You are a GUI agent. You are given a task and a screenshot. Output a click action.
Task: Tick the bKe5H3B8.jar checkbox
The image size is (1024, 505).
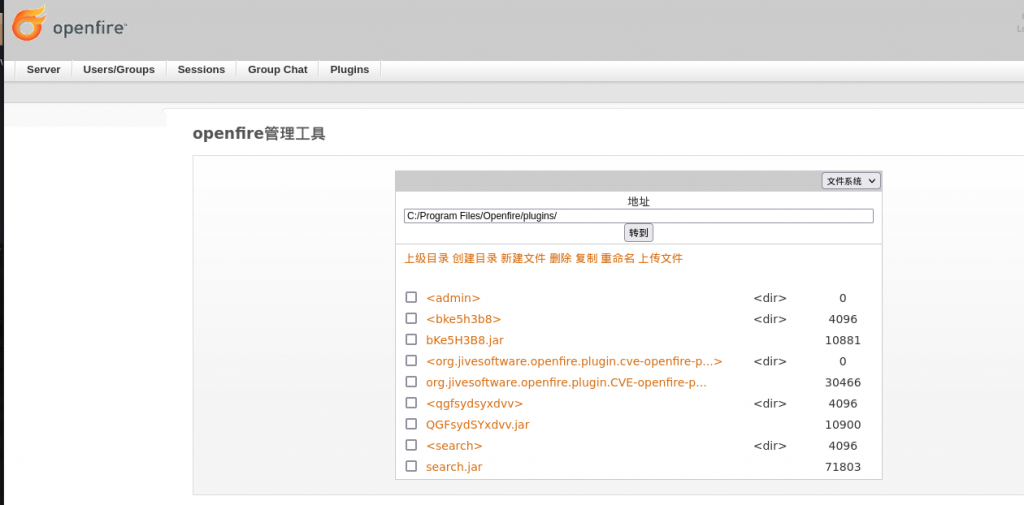[411, 340]
